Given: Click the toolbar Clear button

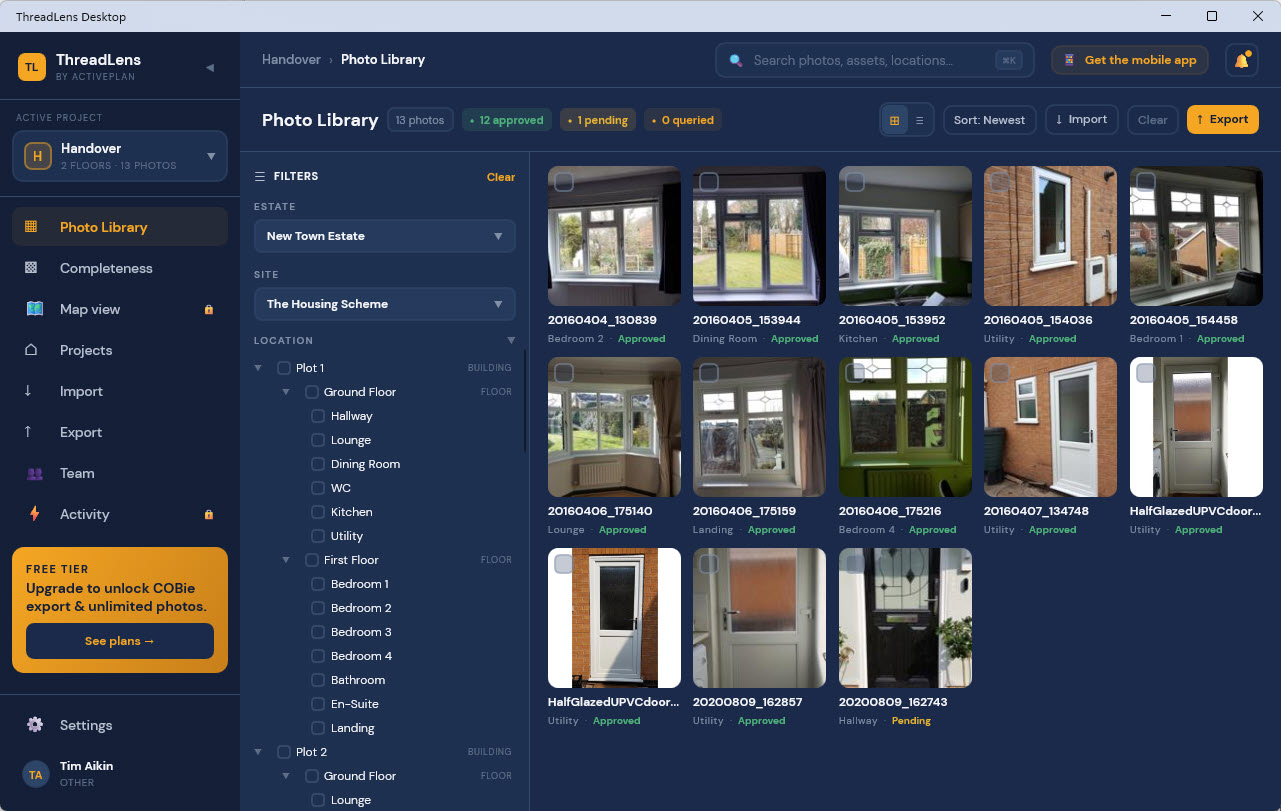Looking at the screenshot, I should click(1152, 120).
